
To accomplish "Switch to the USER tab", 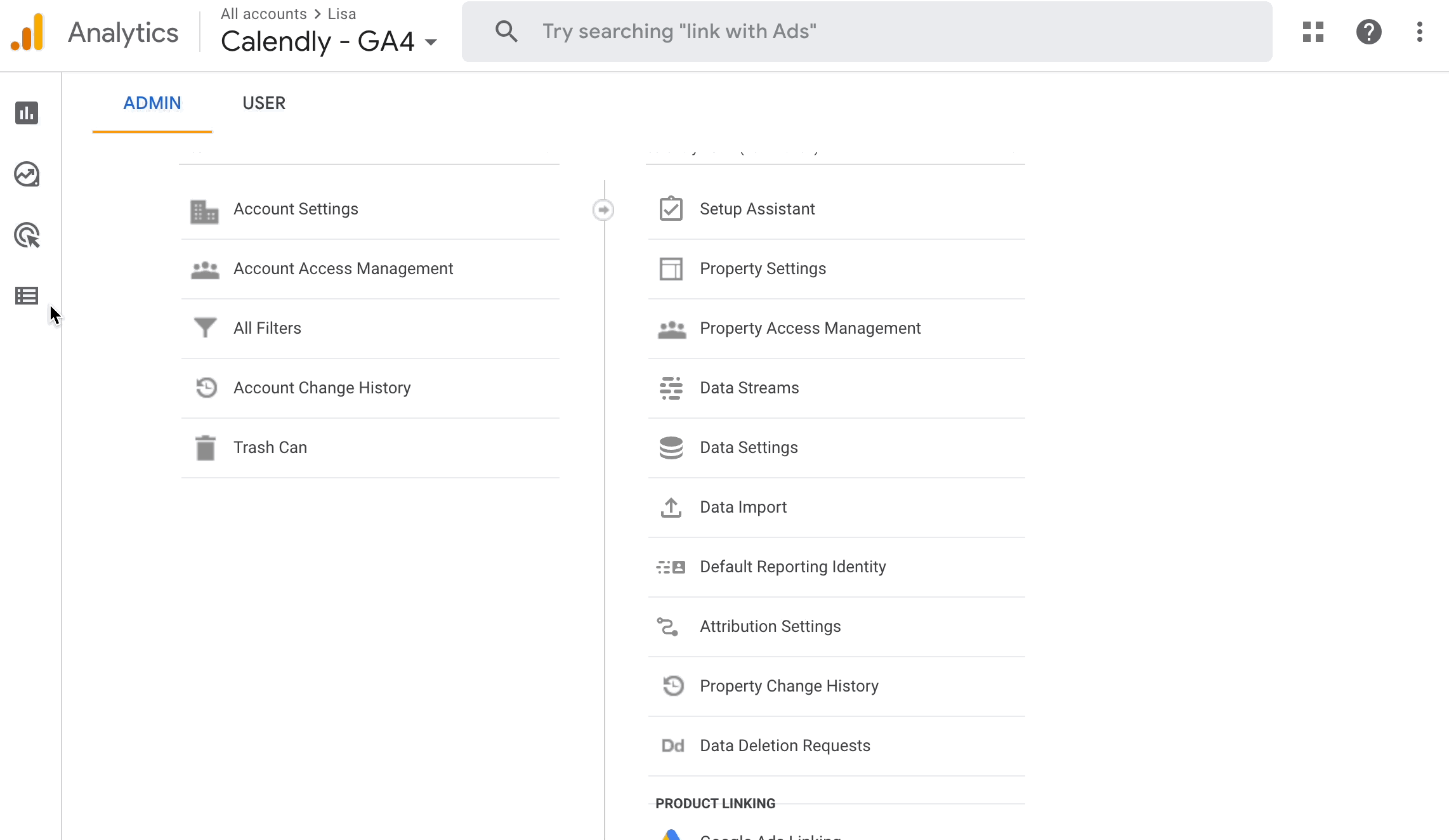I will coord(264,103).
